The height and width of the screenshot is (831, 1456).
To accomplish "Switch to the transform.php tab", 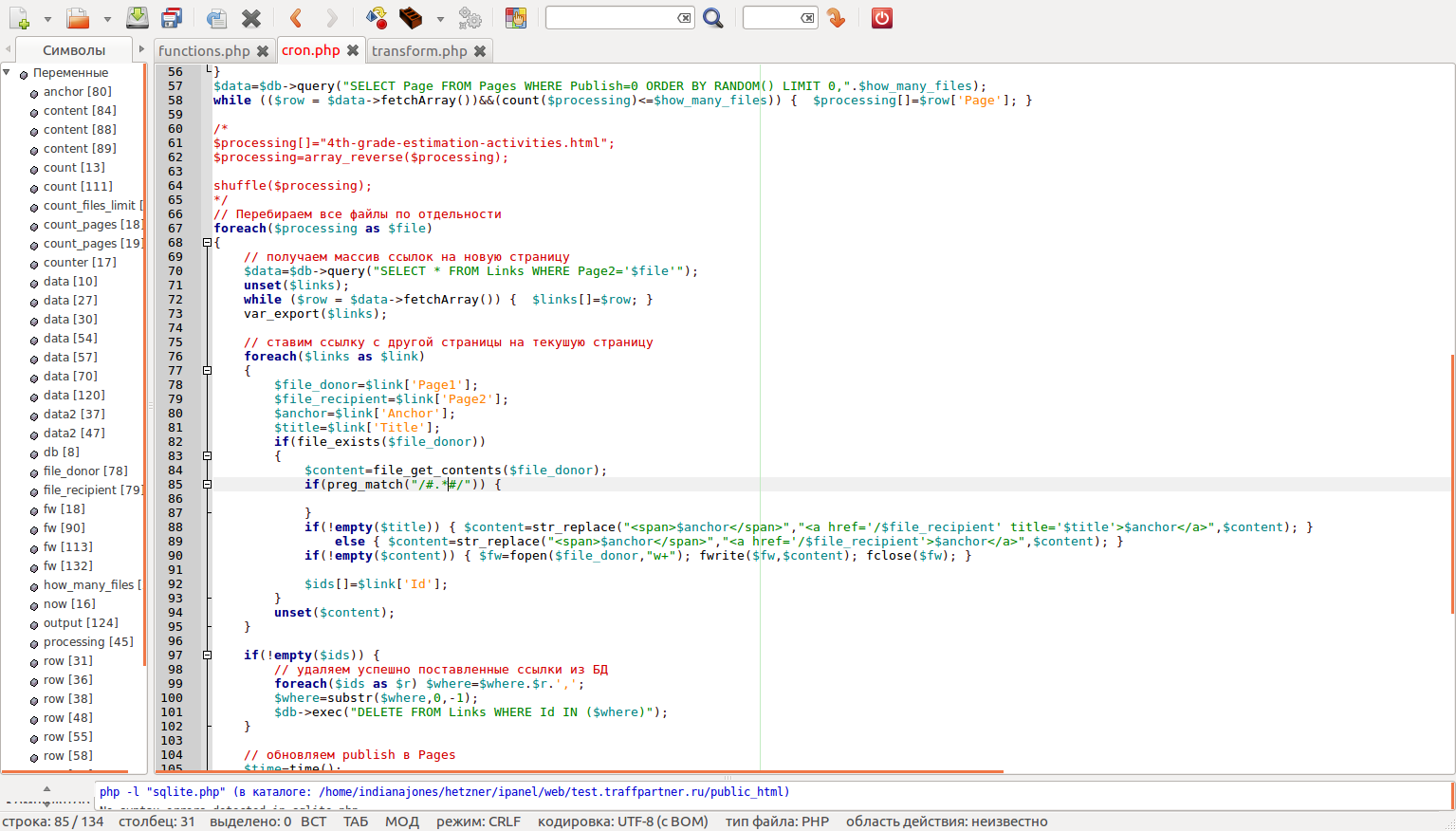I will (x=419, y=51).
